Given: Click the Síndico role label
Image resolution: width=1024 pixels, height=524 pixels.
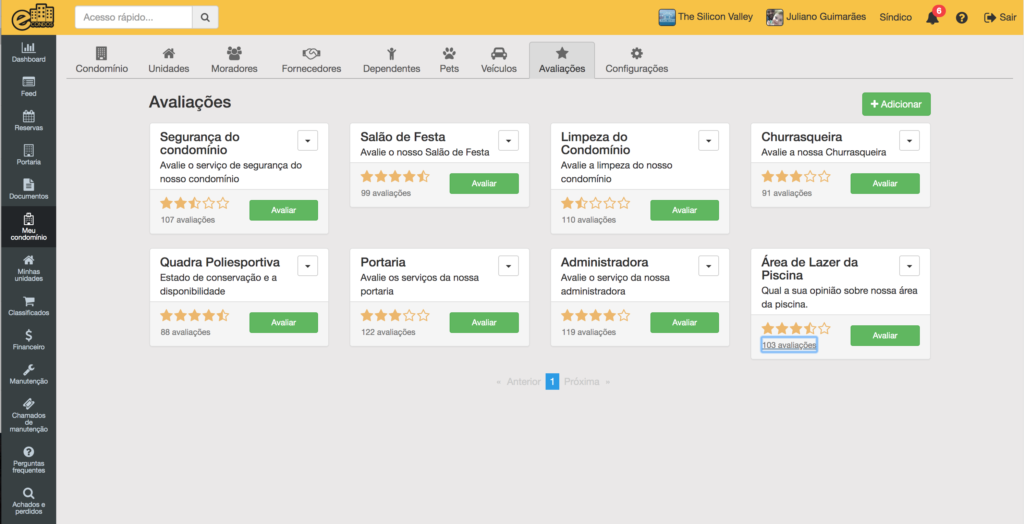Looking at the screenshot, I should (x=895, y=18).
